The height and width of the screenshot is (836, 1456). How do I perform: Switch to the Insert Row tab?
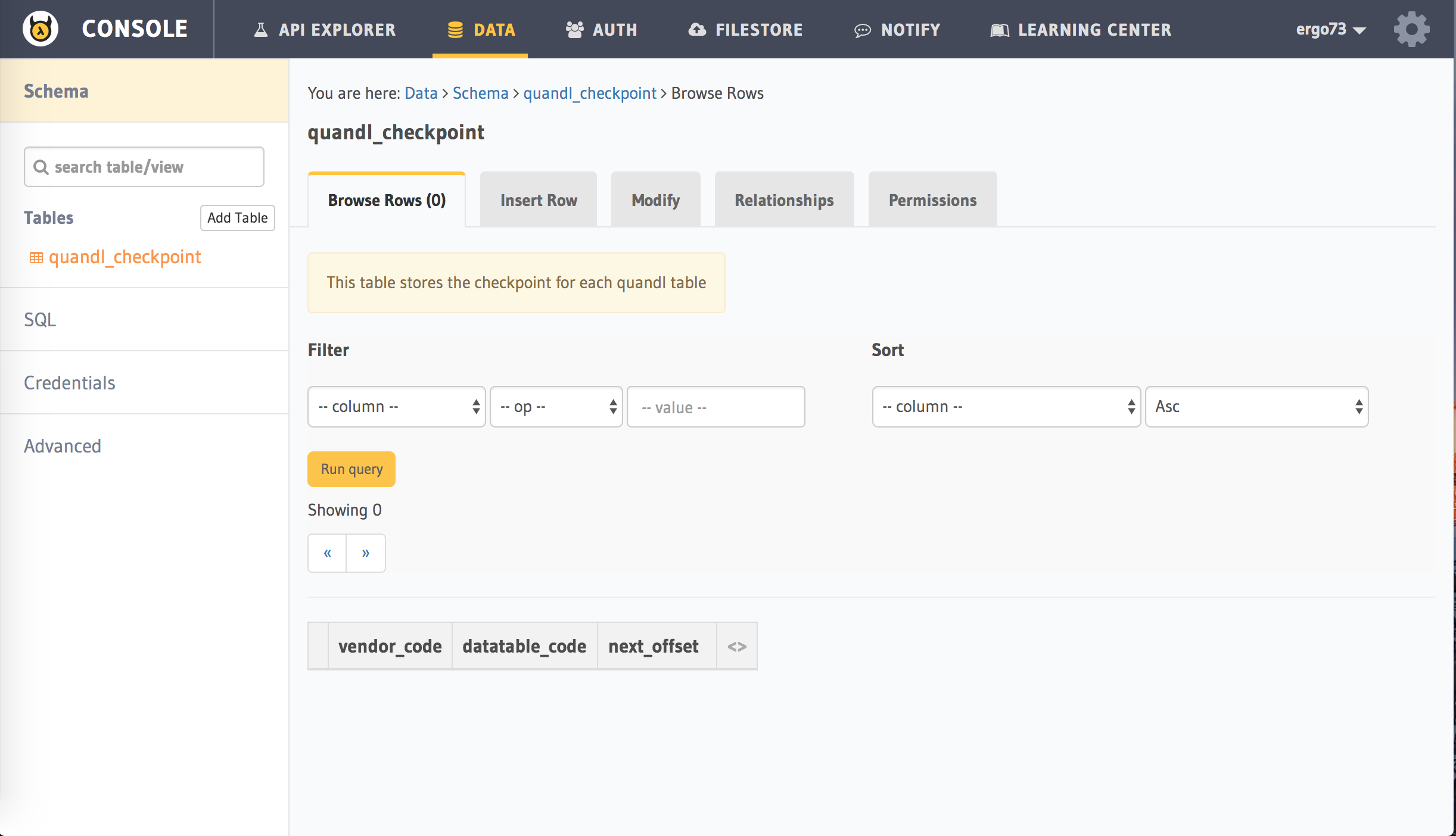[x=538, y=200]
